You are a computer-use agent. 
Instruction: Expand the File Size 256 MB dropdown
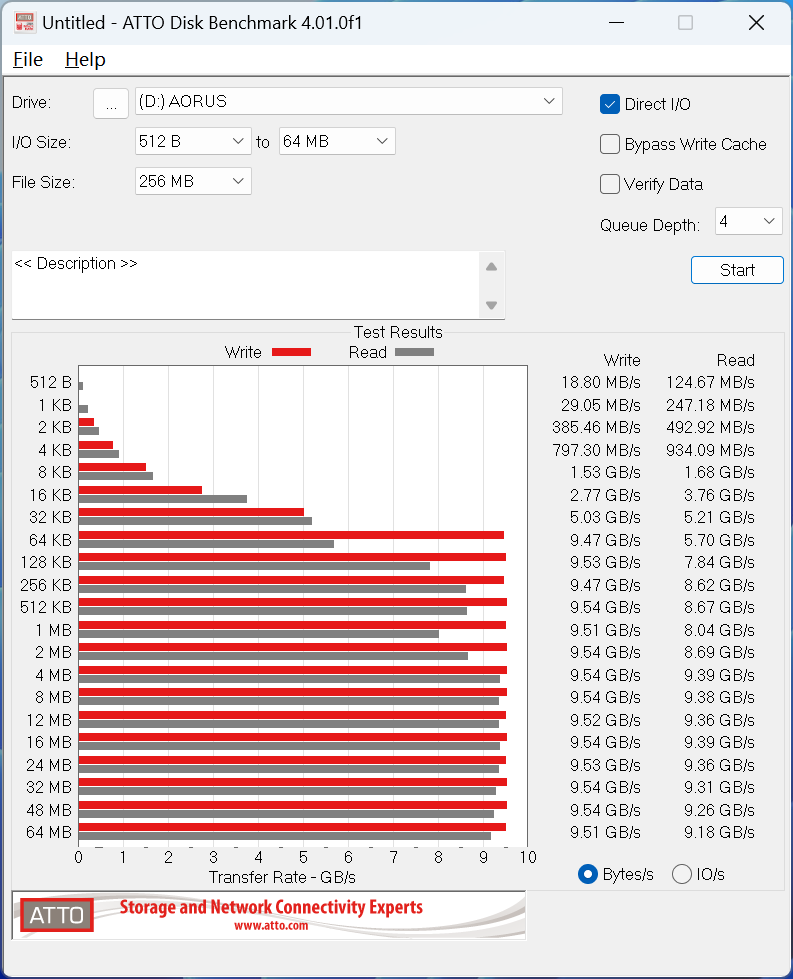click(x=193, y=181)
